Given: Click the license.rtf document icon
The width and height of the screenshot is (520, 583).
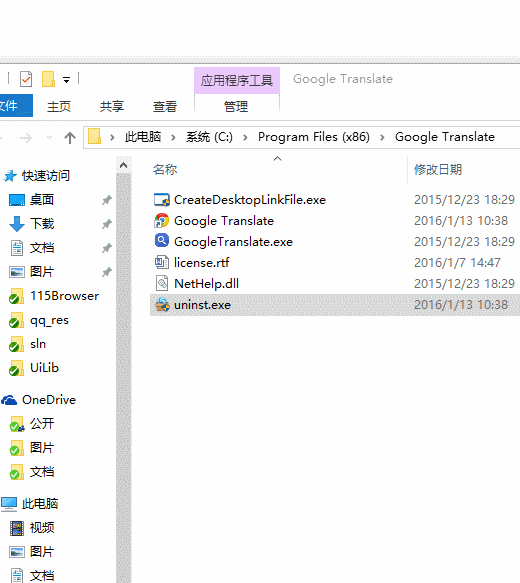Looking at the screenshot, I should click(162, 262).
